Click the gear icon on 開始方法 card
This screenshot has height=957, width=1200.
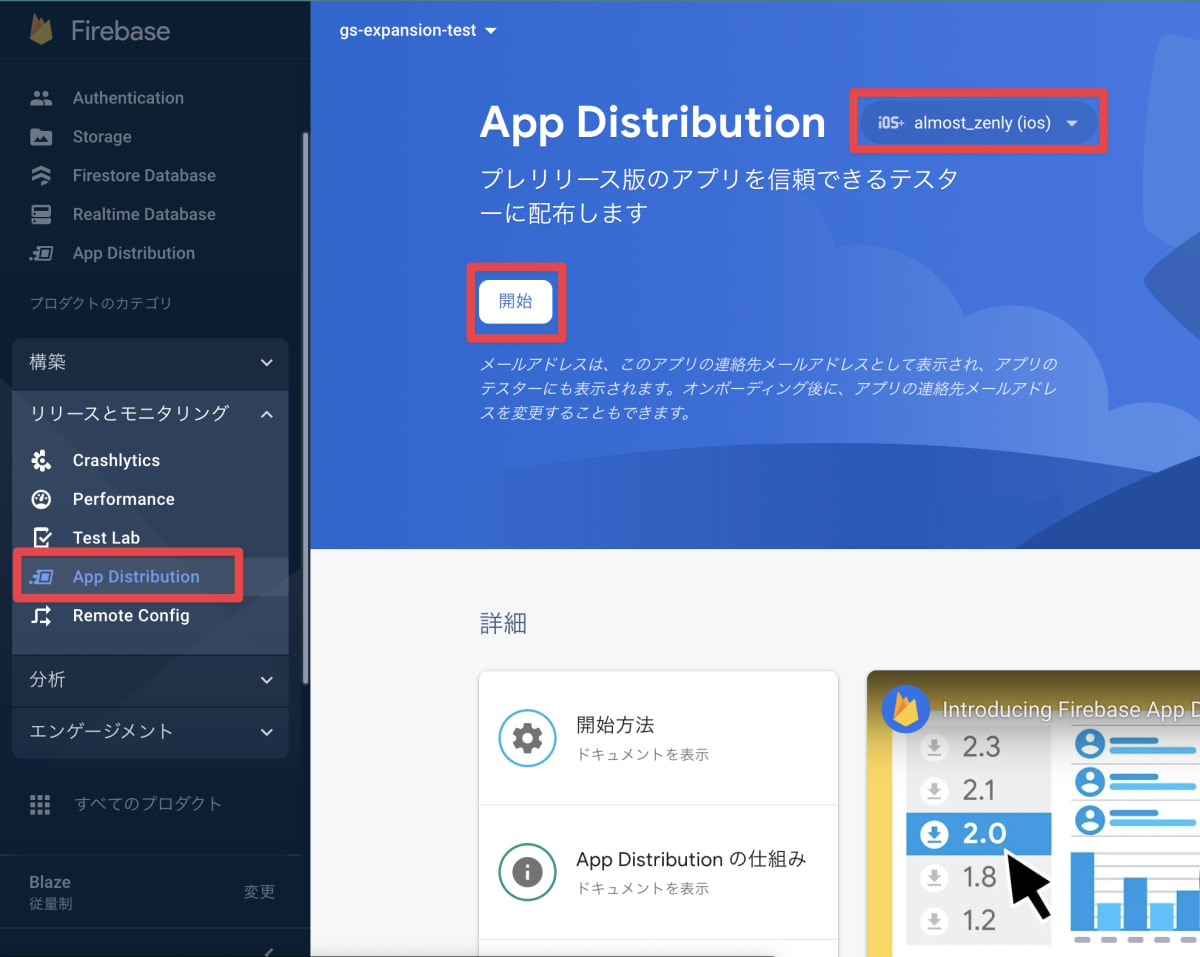527,737
